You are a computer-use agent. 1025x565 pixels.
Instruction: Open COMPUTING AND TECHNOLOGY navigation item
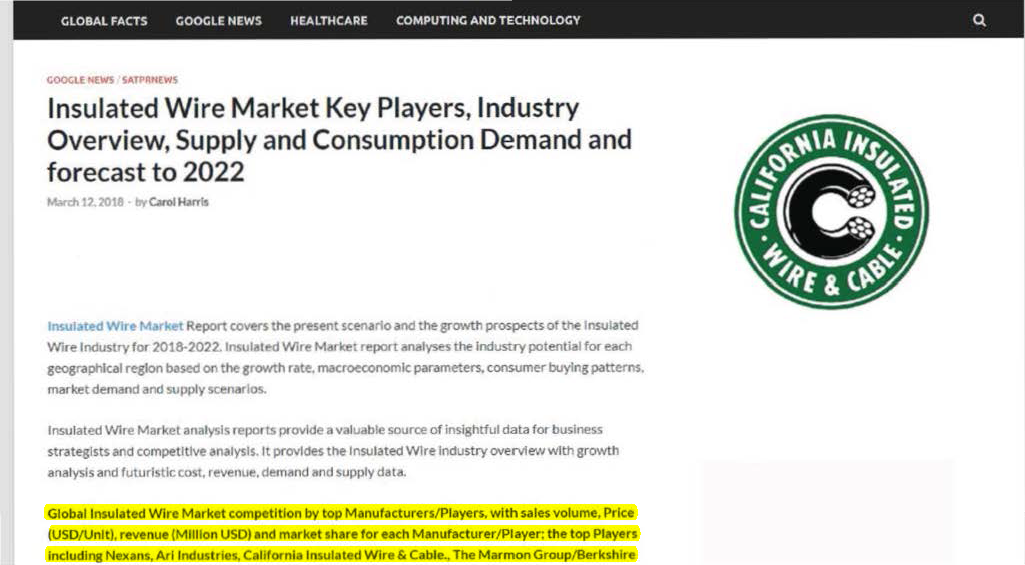(488, 21)
